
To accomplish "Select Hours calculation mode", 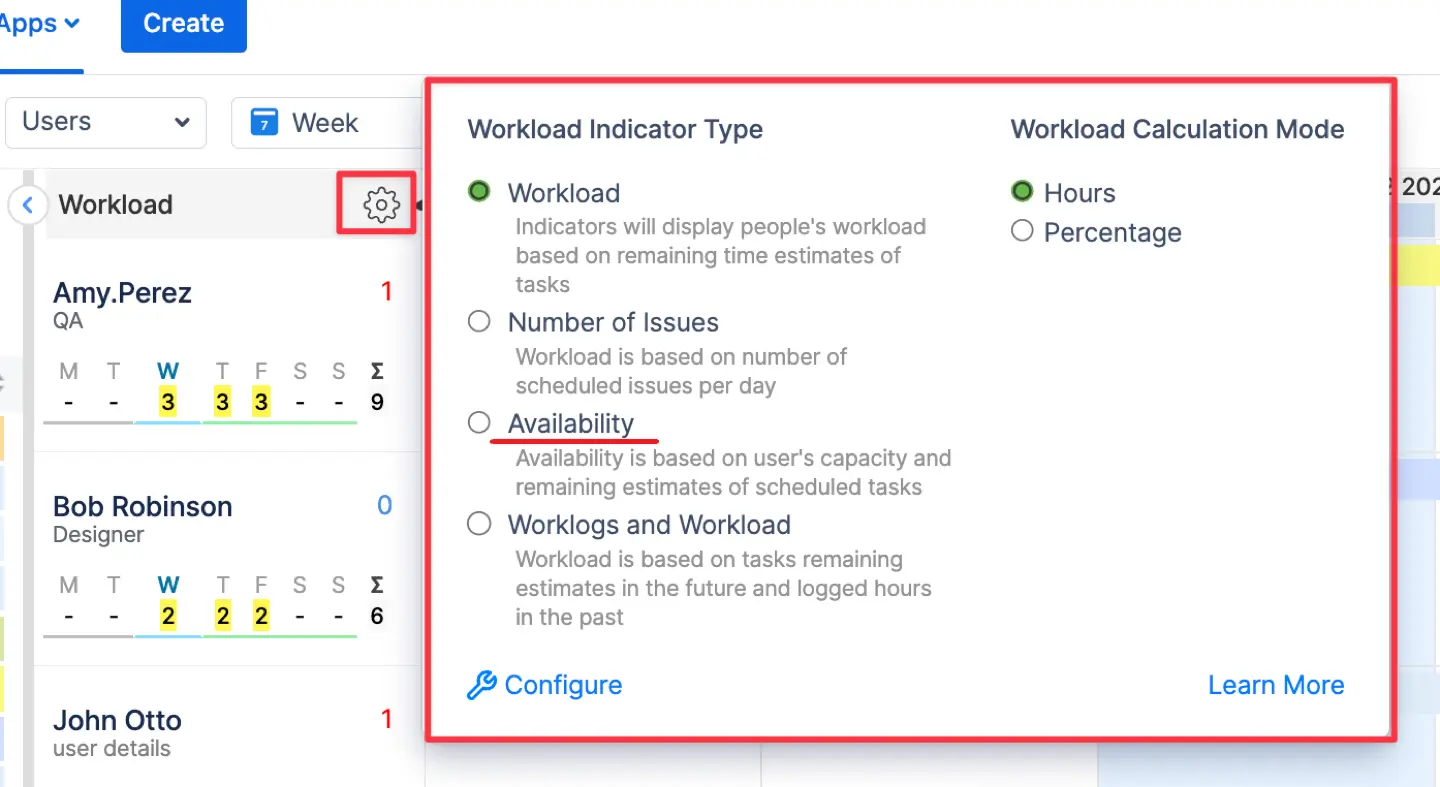I will 1022,191.
